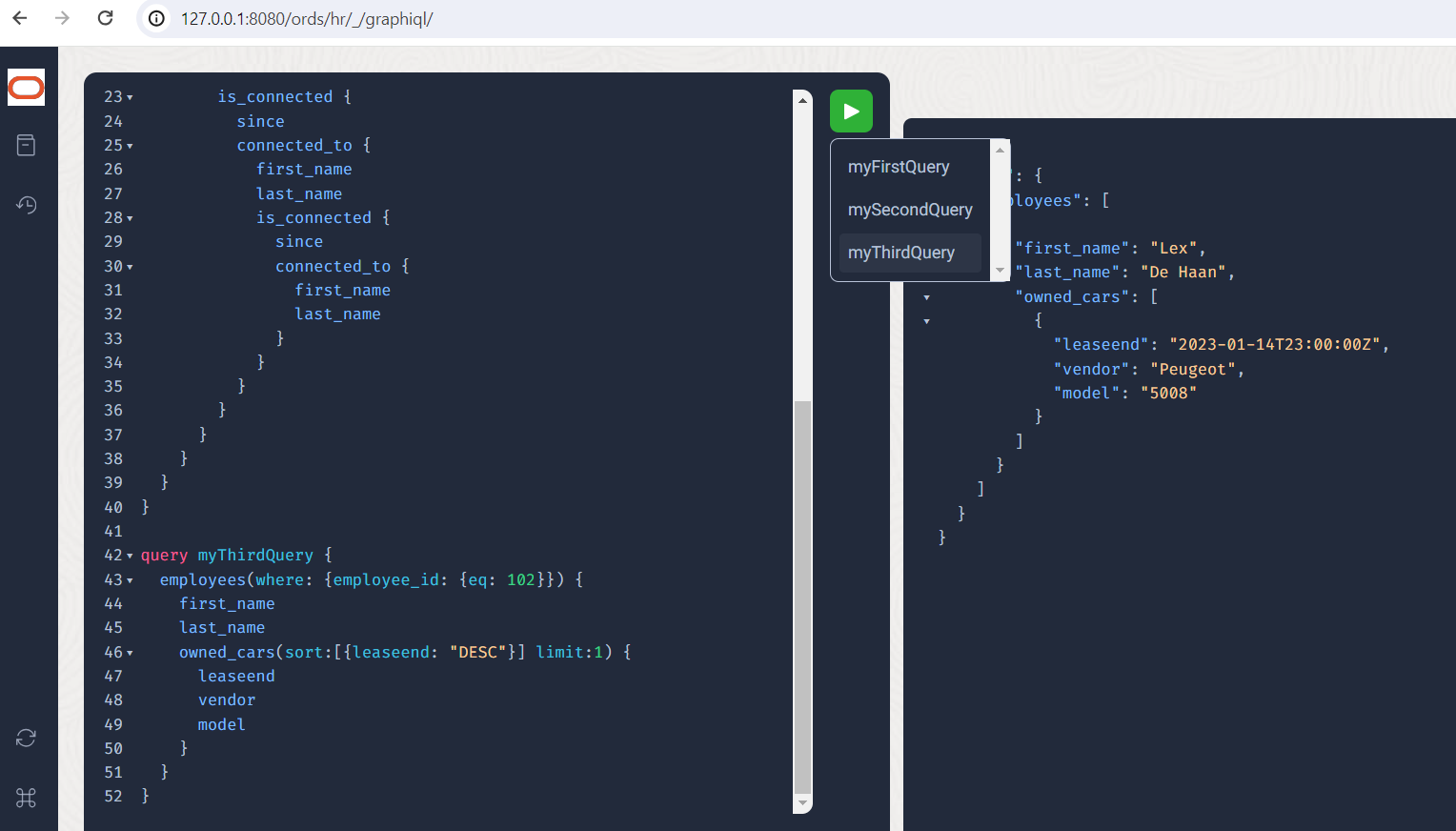Screen dimensions: 1456x831
Task: Fold owned_cars block at line 46
Action: pyautogui.click(x=130, y=653)
